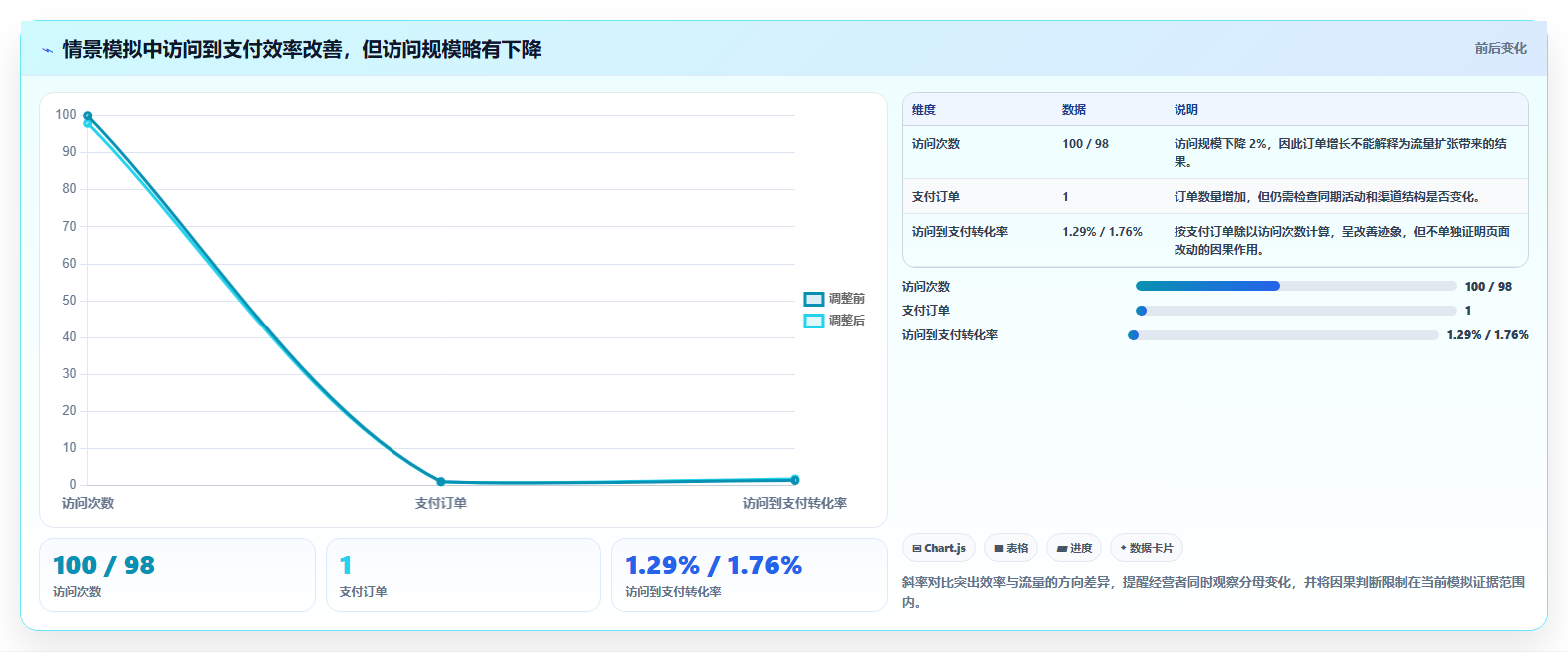This screenshot has height=652, width=1568.
Task: Open the 100 / 98 访问次数 stat card
Action: [x=177, y=575]
